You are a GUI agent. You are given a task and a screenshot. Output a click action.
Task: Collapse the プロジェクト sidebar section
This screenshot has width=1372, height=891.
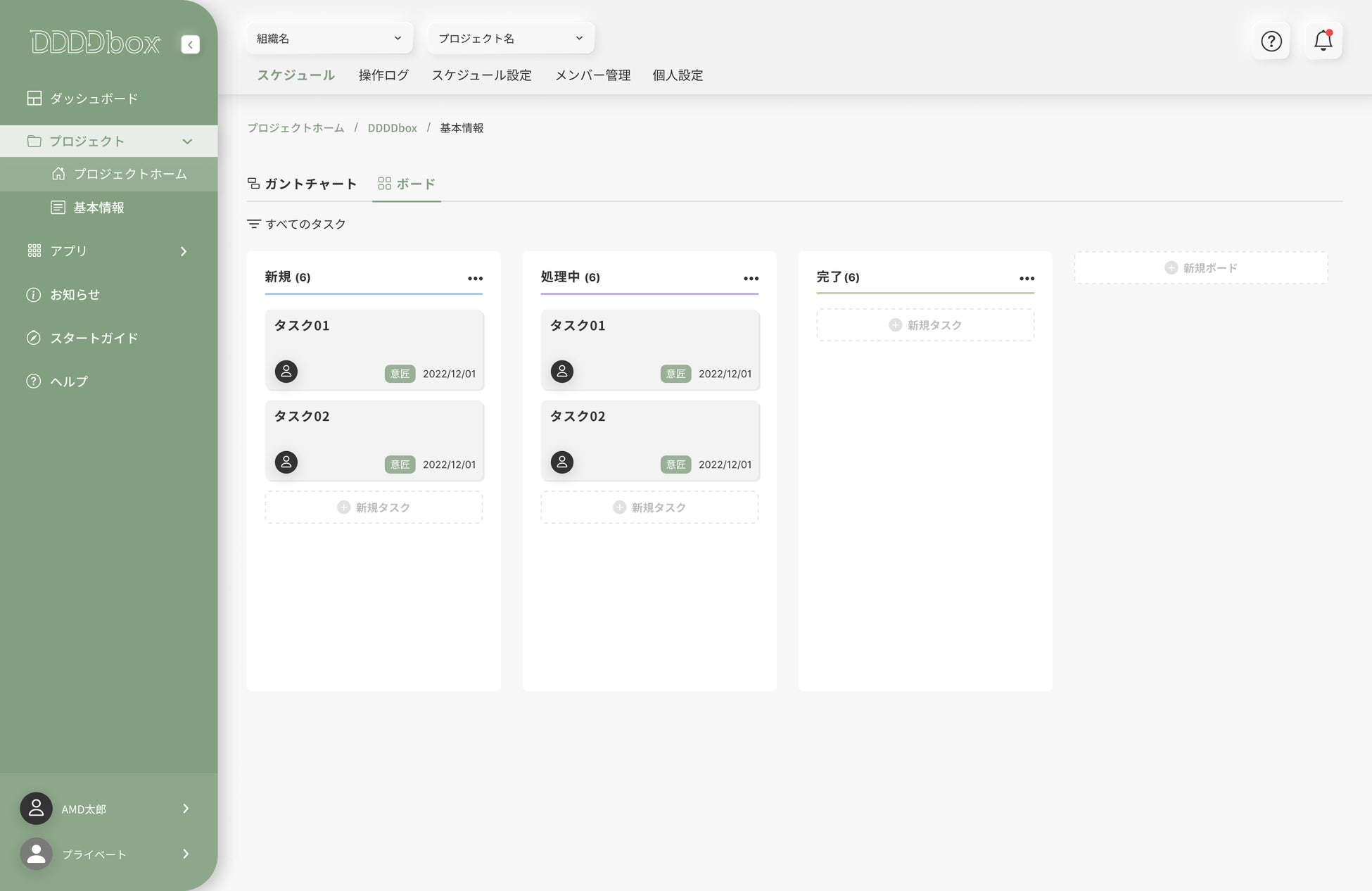187,141
